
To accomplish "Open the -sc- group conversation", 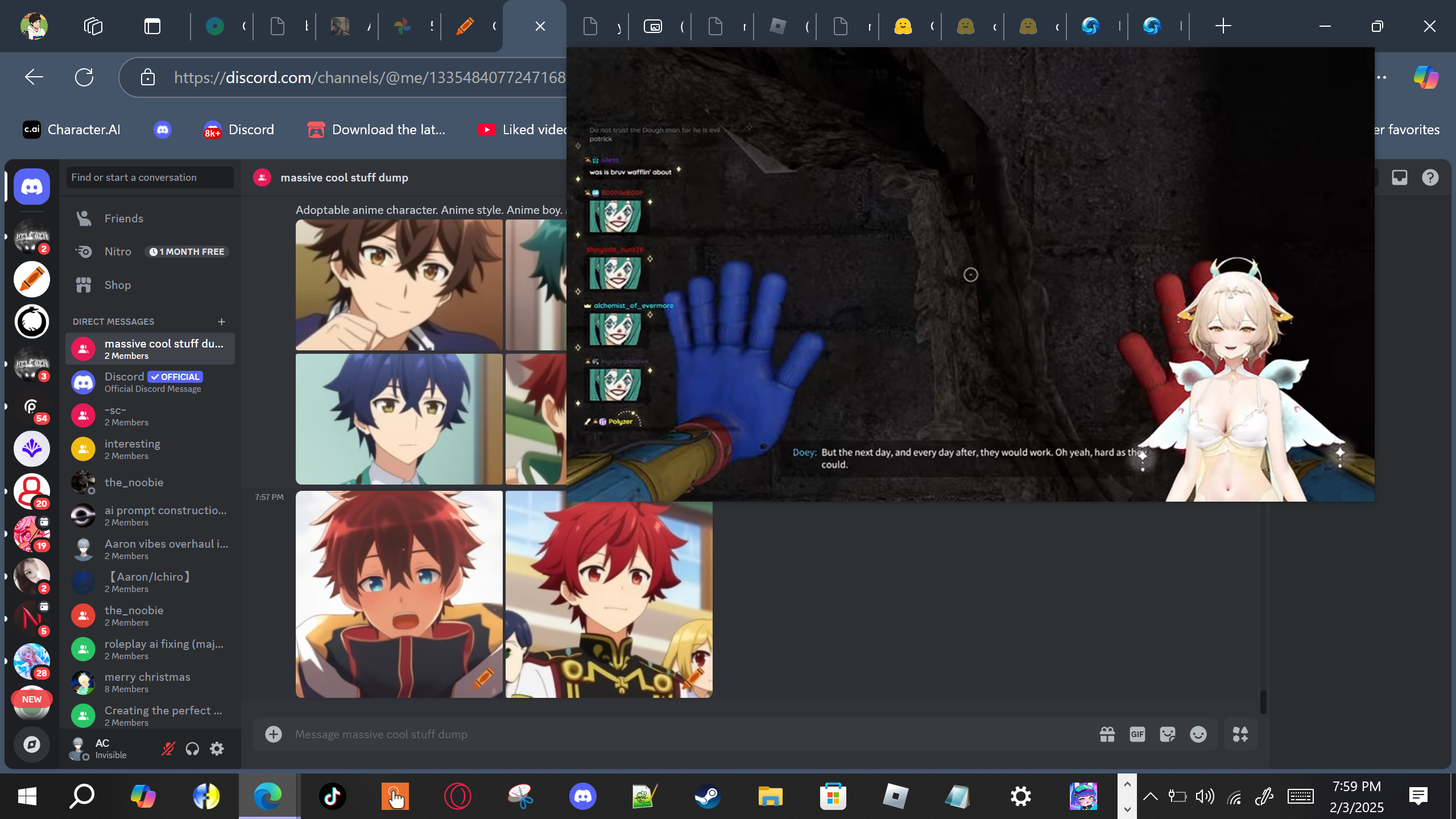I will (x=150, y=416).
